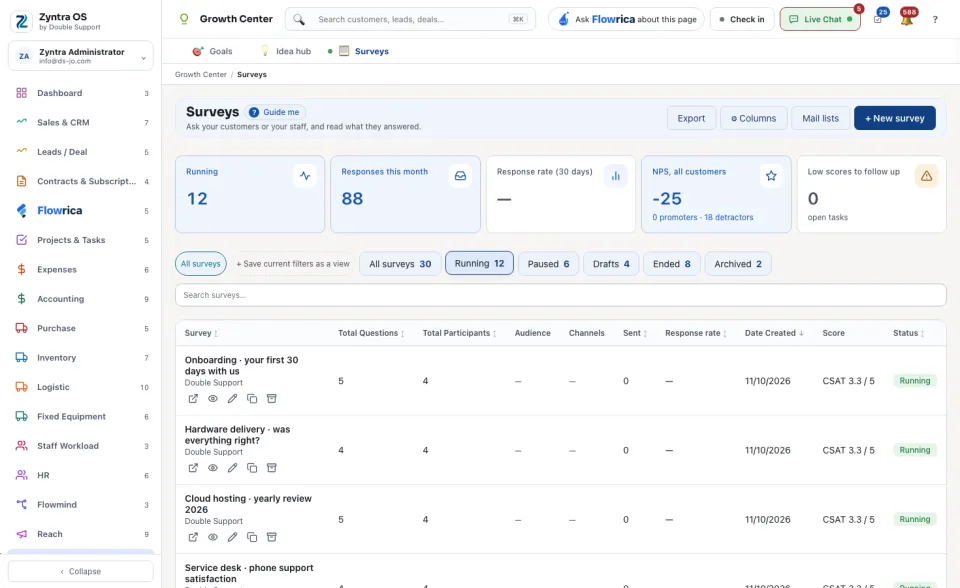Show the Cloud hosting survey using eye icon
The image size is (960, 588).
[212, 537]
